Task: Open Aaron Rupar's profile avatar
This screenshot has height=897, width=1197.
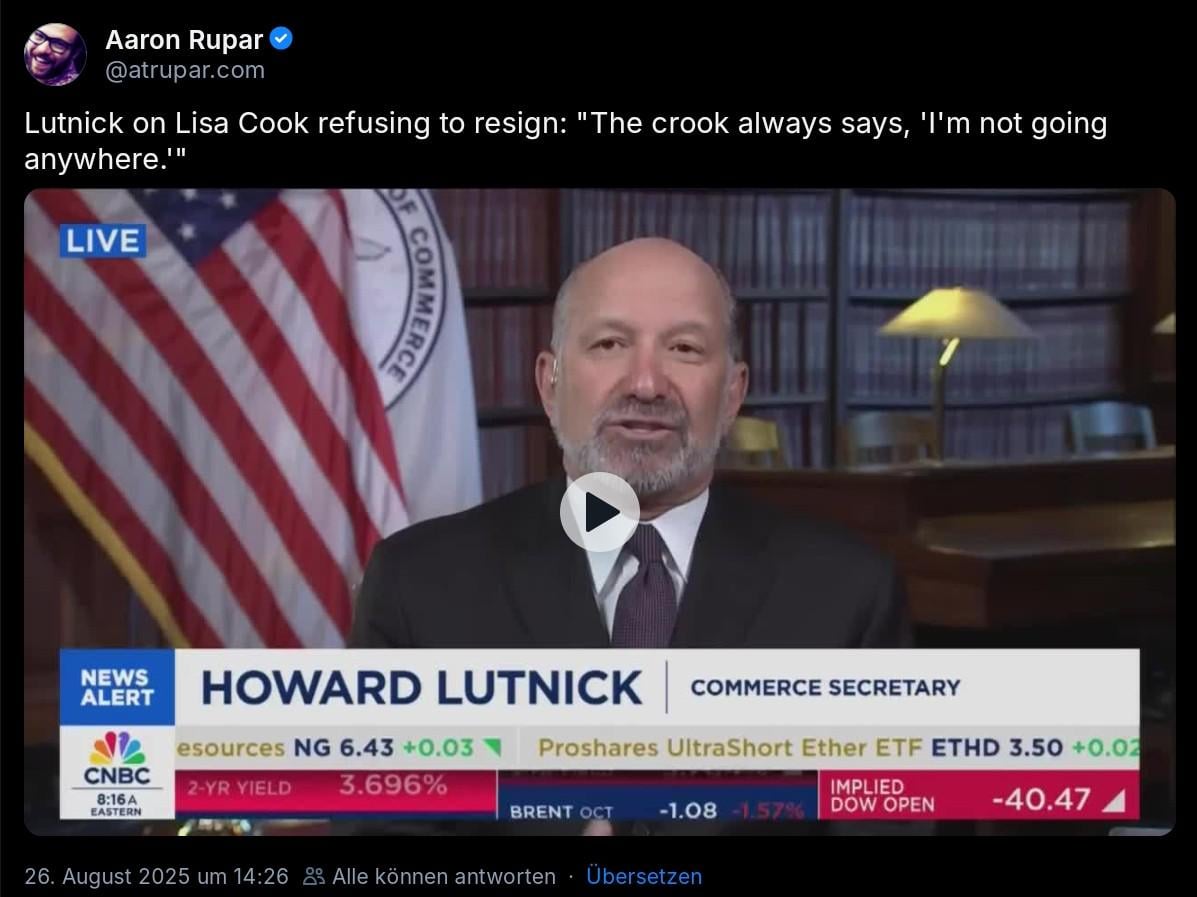Action: point(55,54)
